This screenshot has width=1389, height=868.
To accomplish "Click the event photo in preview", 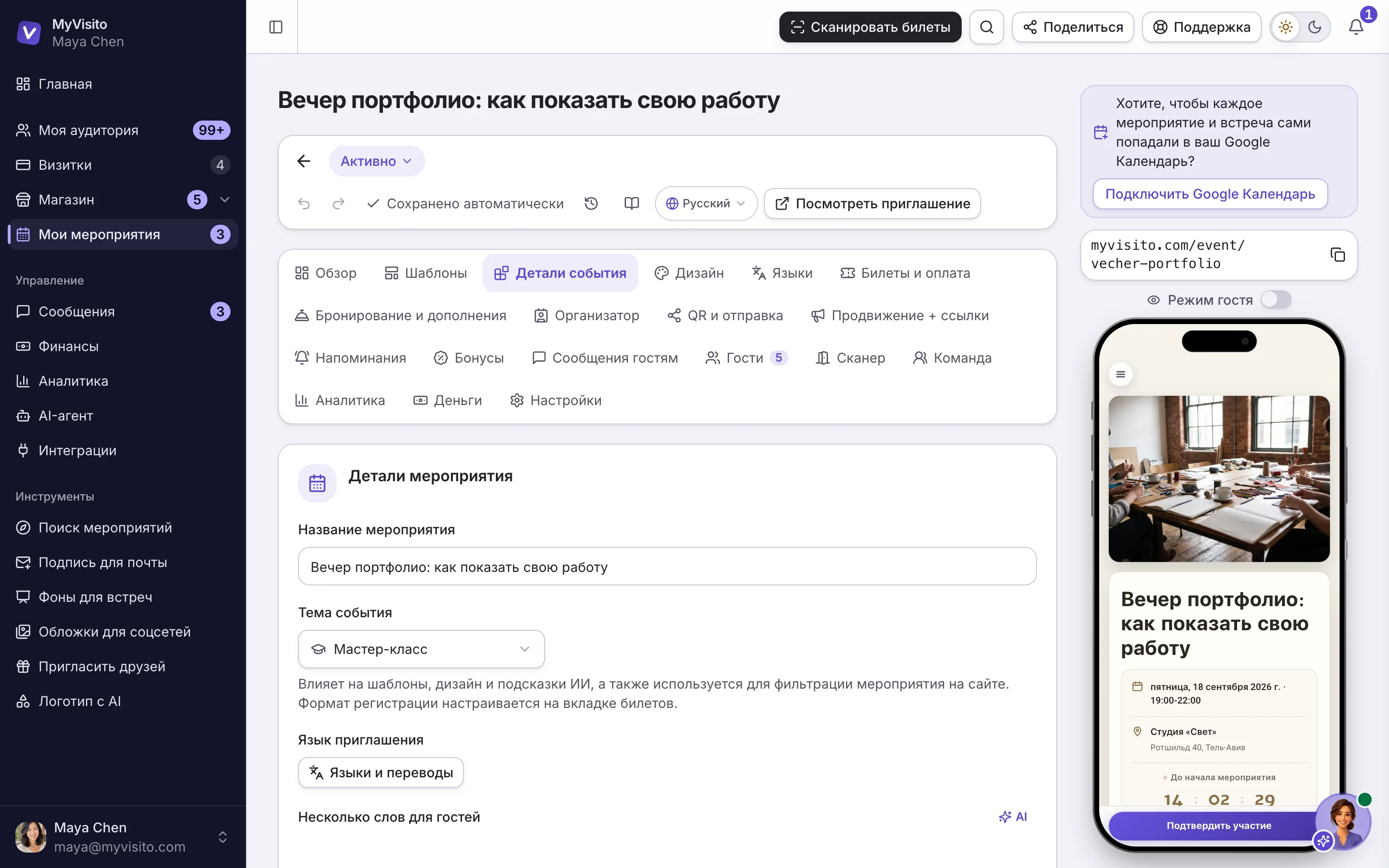I will (1219, 479).
